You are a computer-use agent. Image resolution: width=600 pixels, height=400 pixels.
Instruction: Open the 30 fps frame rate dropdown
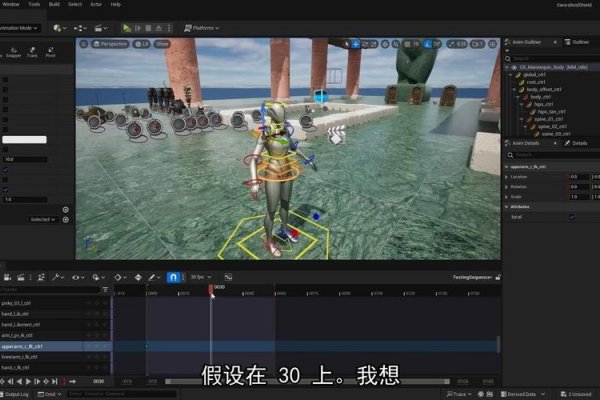pos(201,277)
